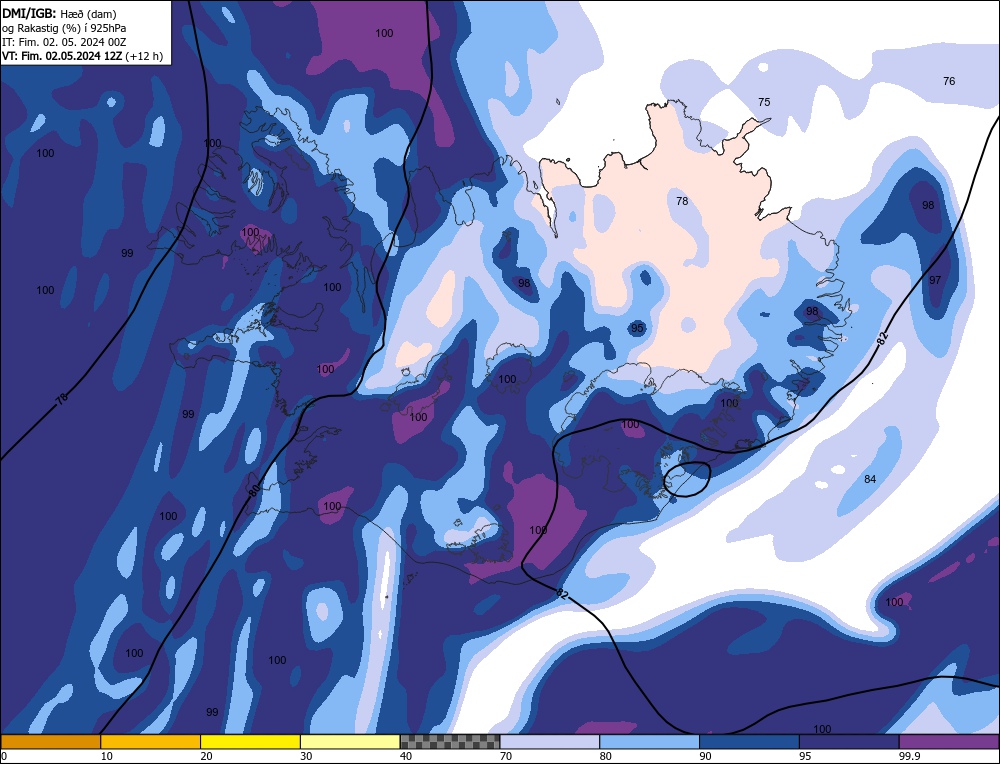Click the '10' legend tick label
The width and height of the screenshot is (1000, 764).
tap(107, 756)
